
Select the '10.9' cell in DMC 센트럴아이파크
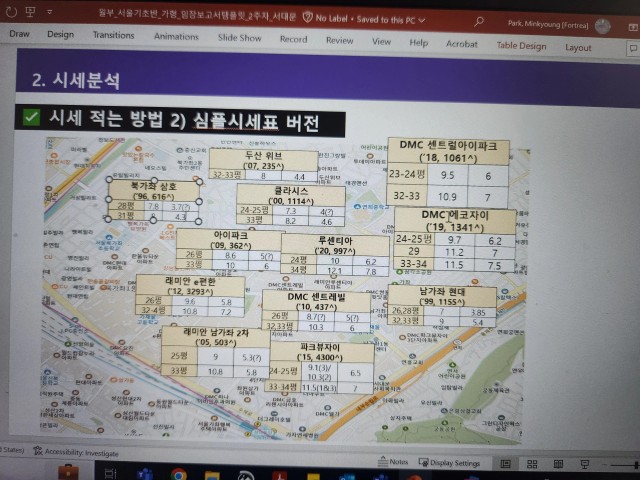tap(447, 196)
